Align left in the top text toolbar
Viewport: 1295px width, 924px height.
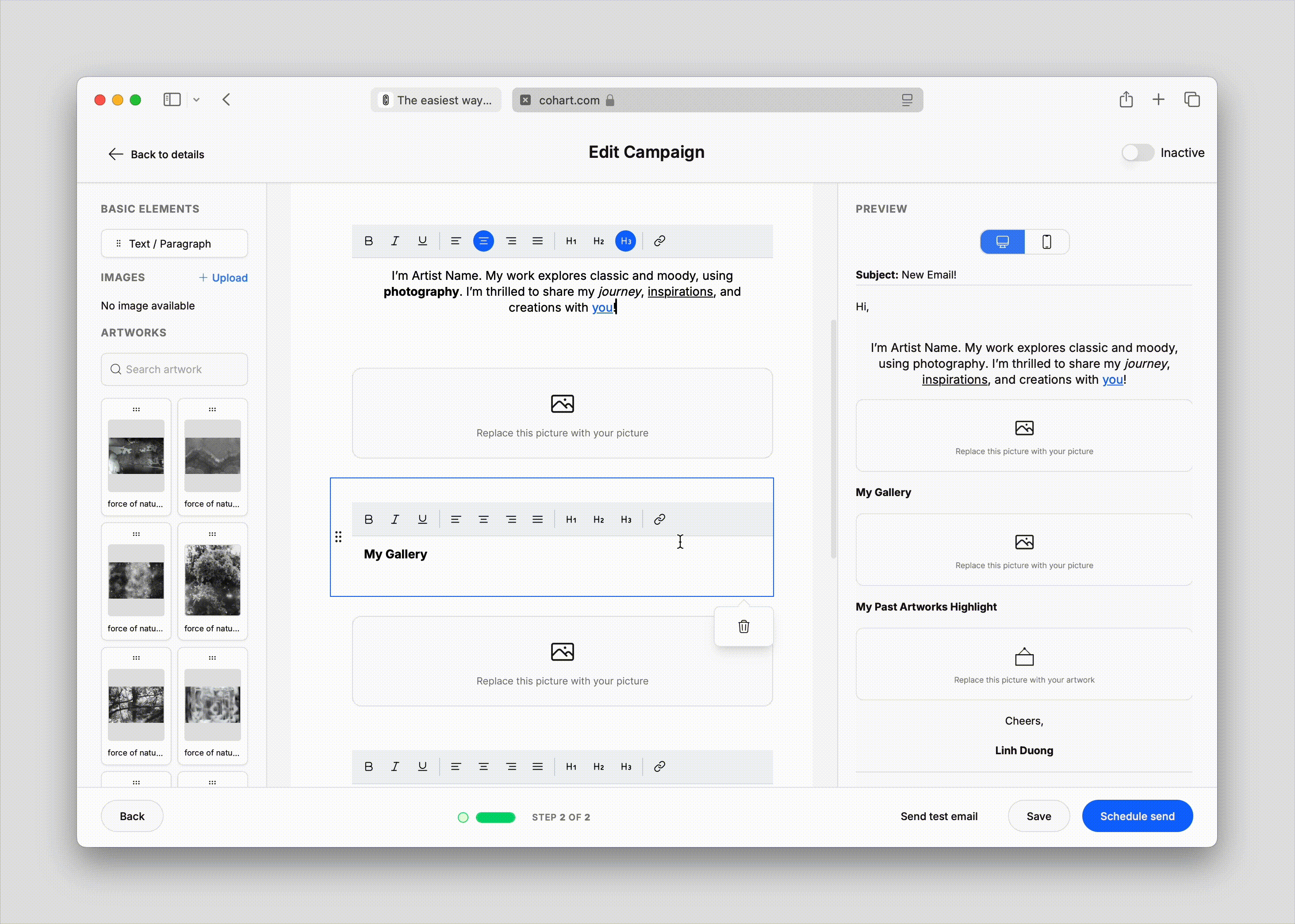[456, 241]
